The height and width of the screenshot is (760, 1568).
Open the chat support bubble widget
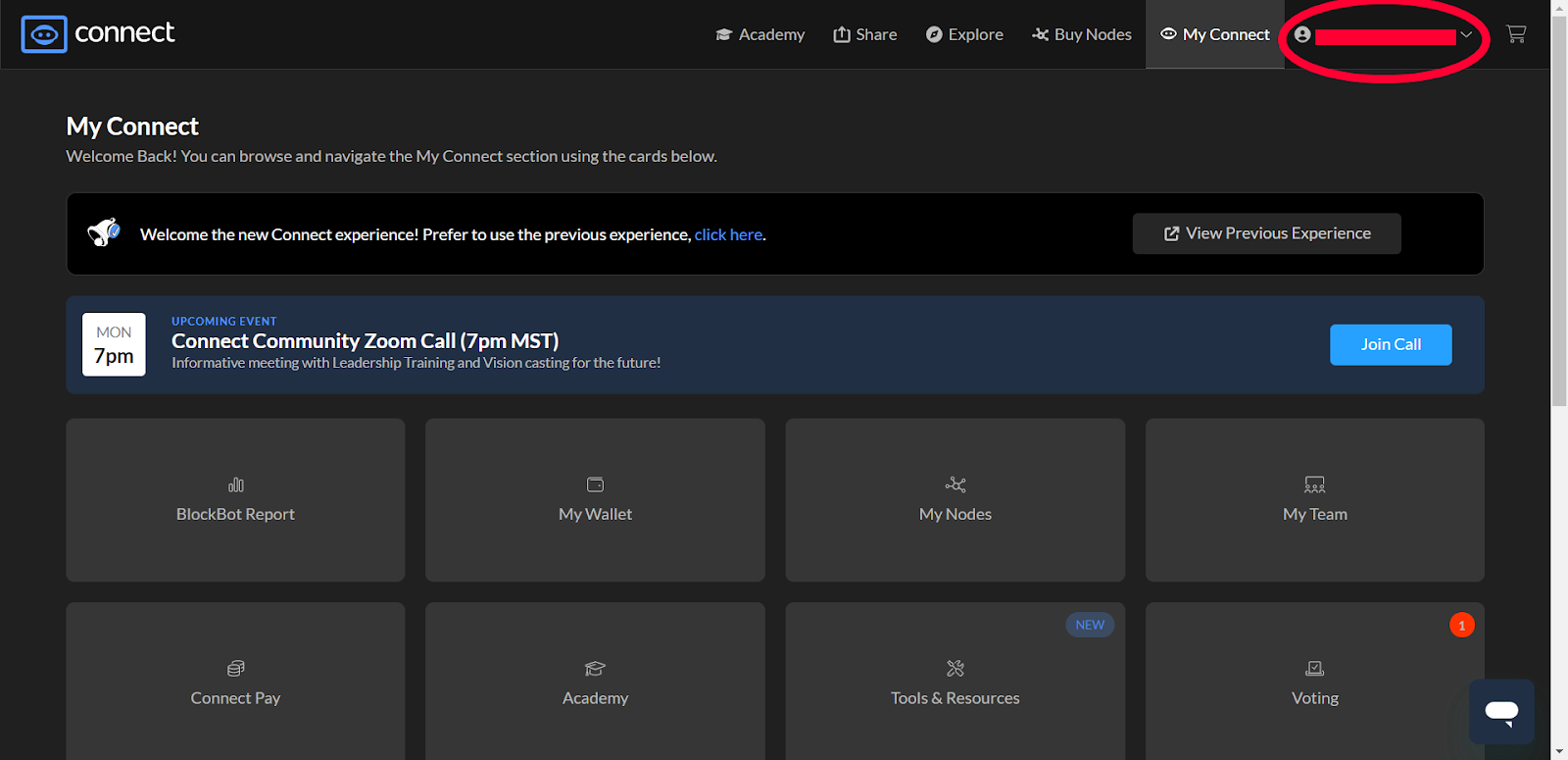(1501, 712)
